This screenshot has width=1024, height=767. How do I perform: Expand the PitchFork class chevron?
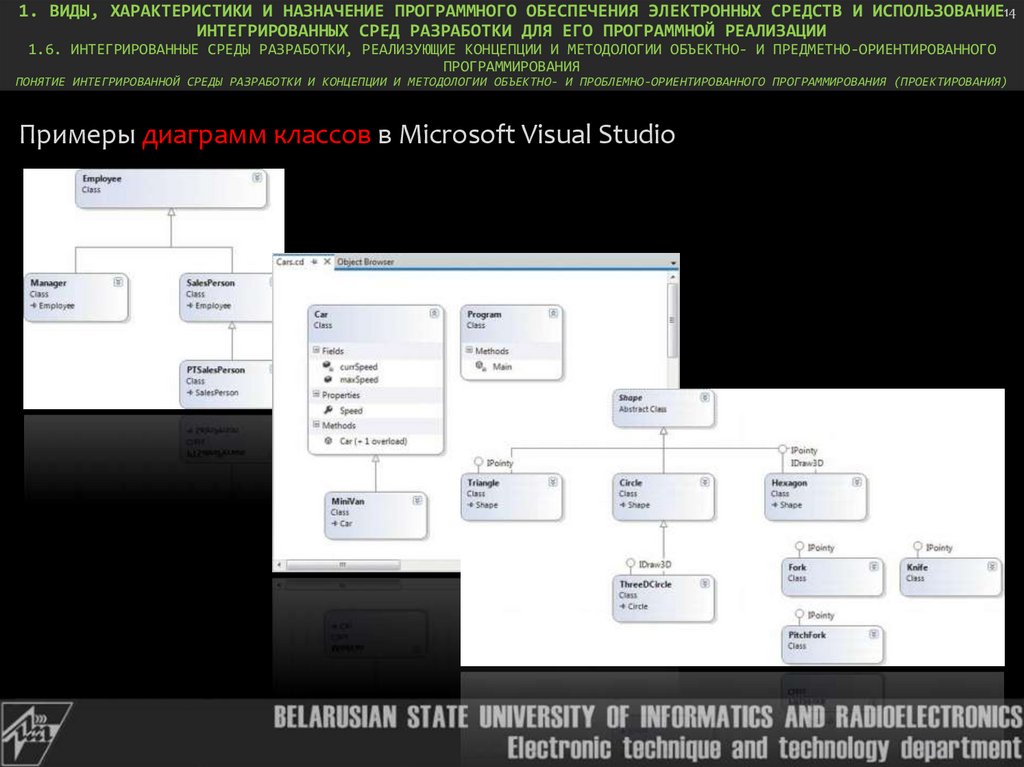[x=874, y=634]
